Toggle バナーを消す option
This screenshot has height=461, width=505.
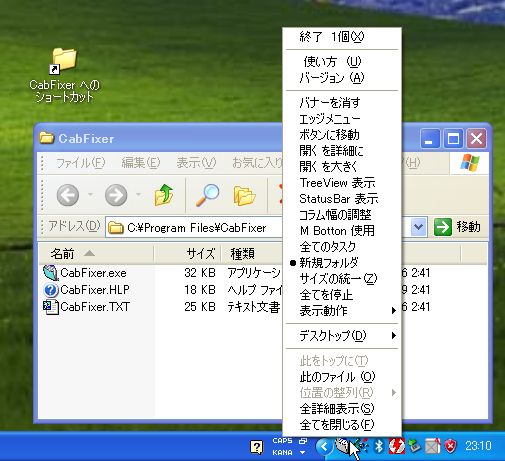click(342, 103)
